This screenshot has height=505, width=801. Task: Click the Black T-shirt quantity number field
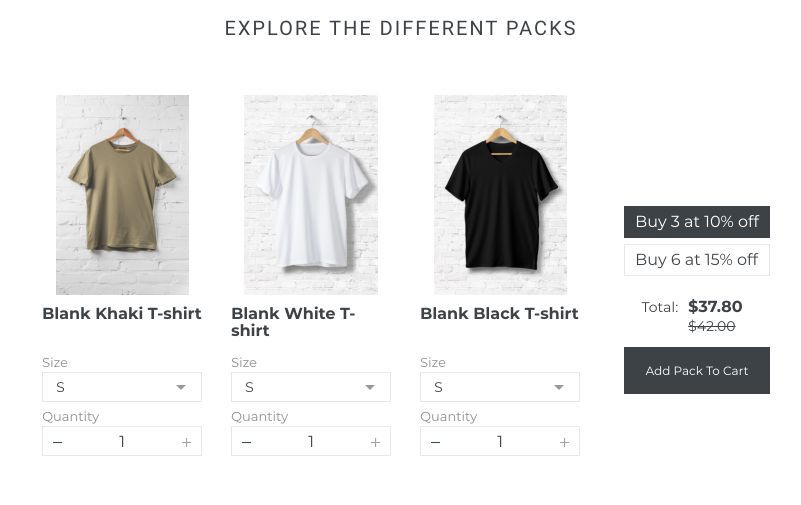[500, 442]
